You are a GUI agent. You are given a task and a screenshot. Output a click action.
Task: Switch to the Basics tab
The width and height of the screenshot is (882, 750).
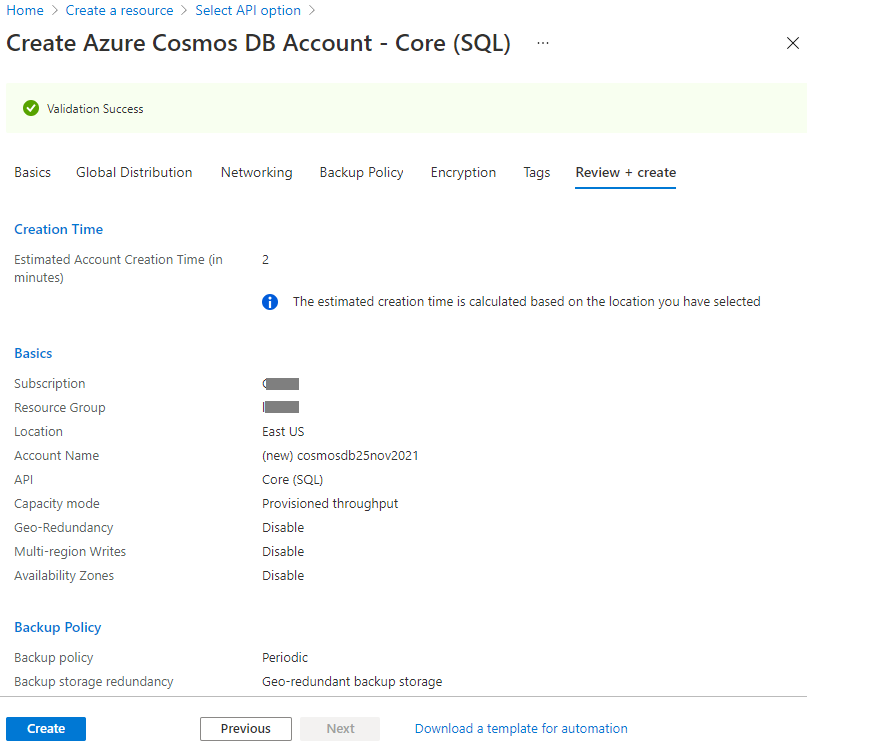(x=33, y=172)
